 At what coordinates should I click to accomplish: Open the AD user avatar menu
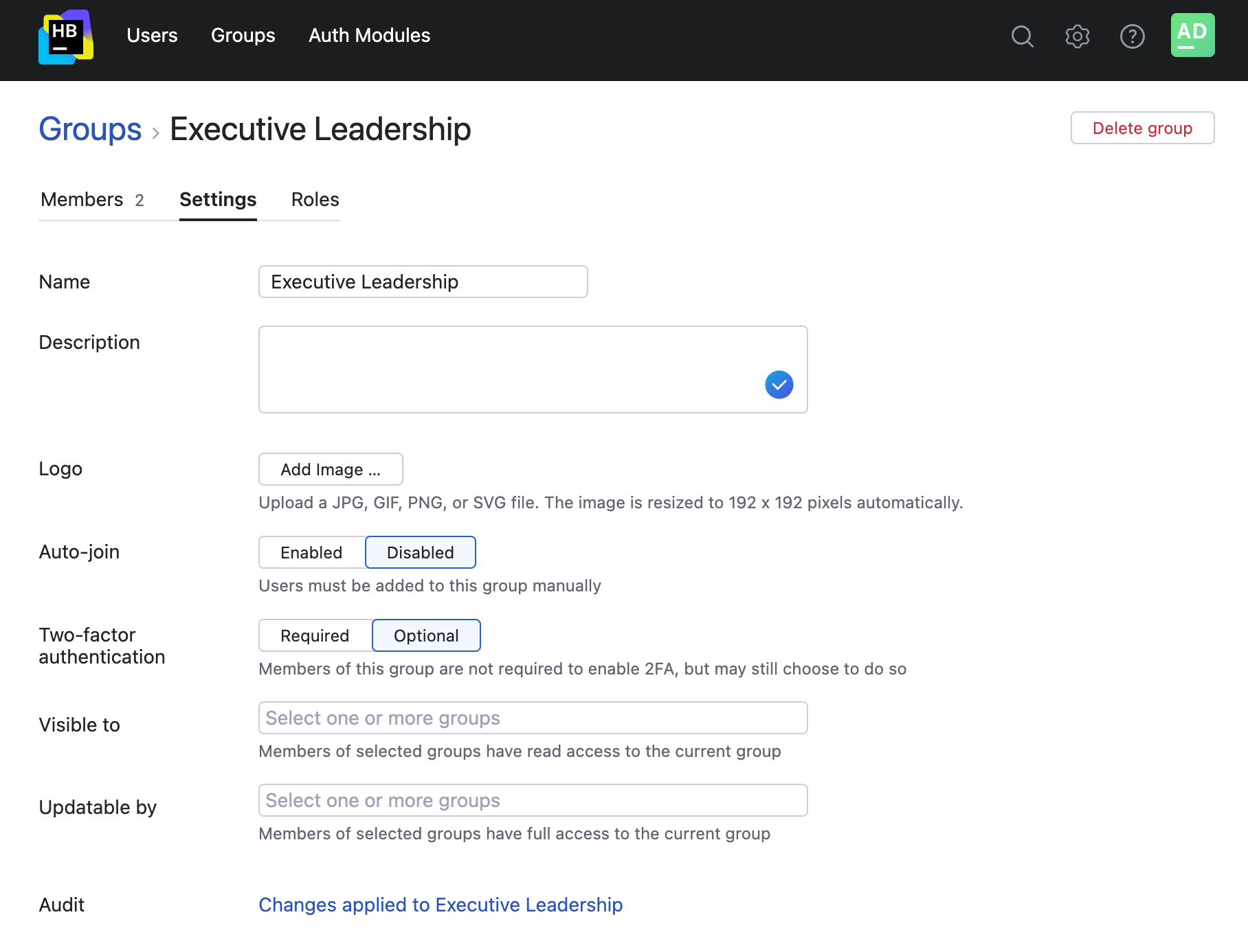[1192, 36]
